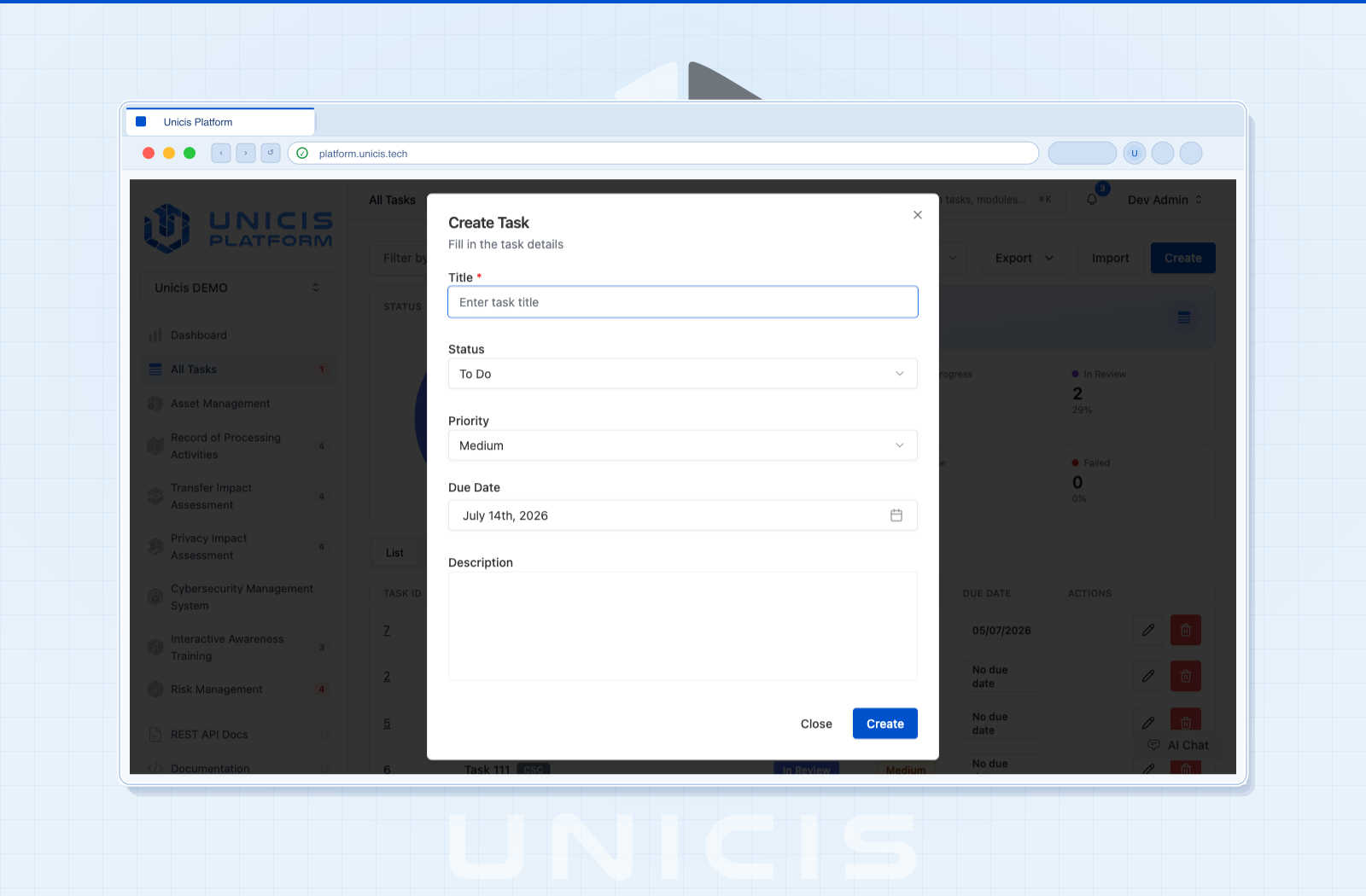Open the Dev Admin user menu
The image size is (1366, 896).
(1165, 200)
